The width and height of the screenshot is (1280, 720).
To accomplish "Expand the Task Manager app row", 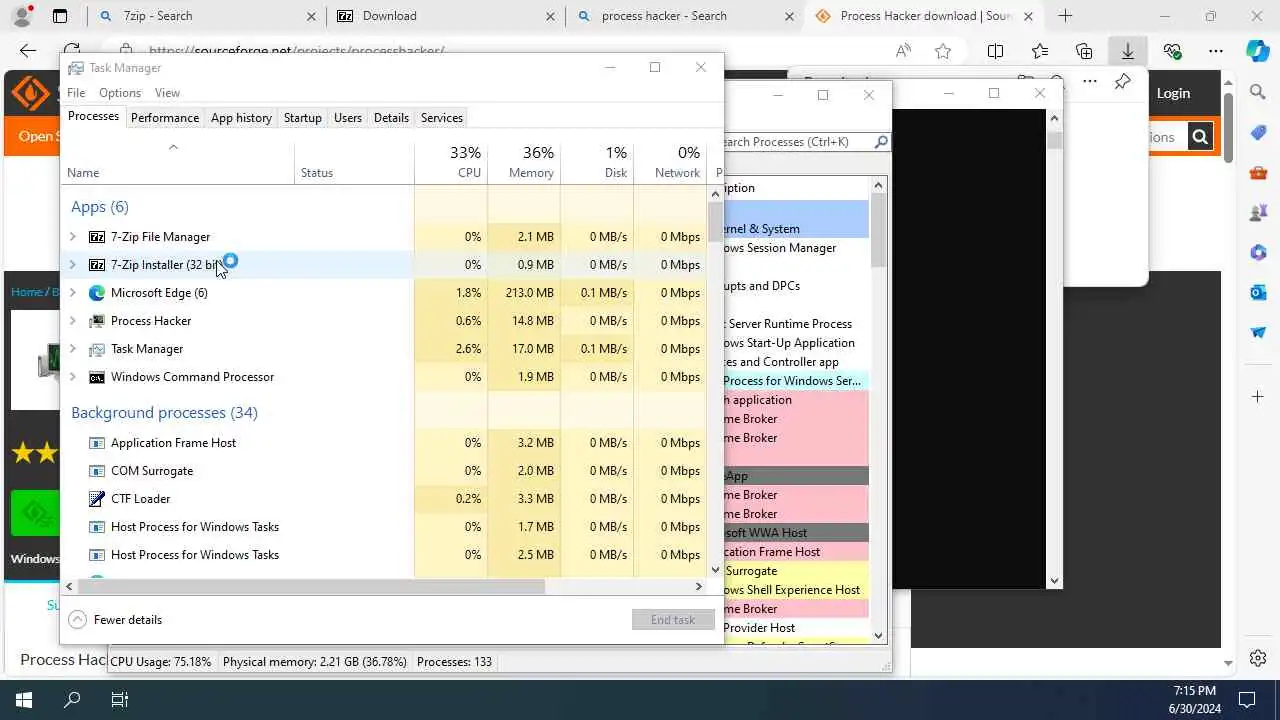I will 73,349.
